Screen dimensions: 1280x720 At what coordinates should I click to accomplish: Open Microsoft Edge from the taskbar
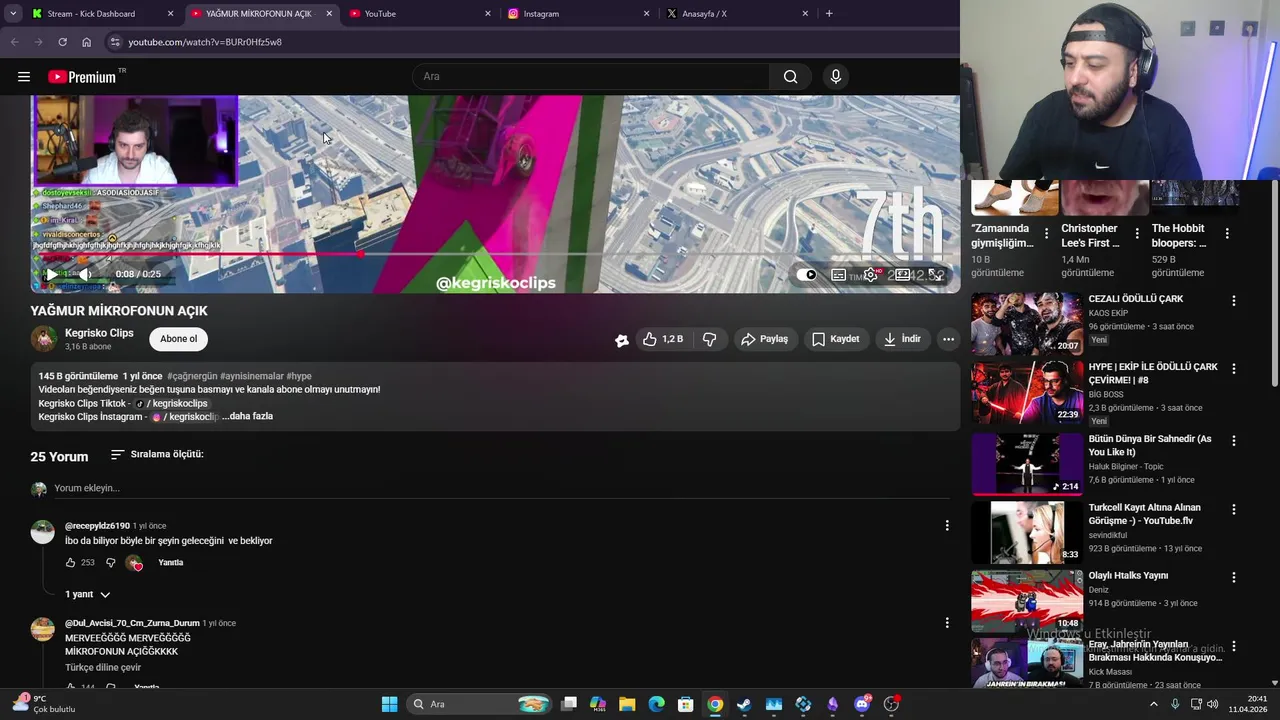click(656, 704)
